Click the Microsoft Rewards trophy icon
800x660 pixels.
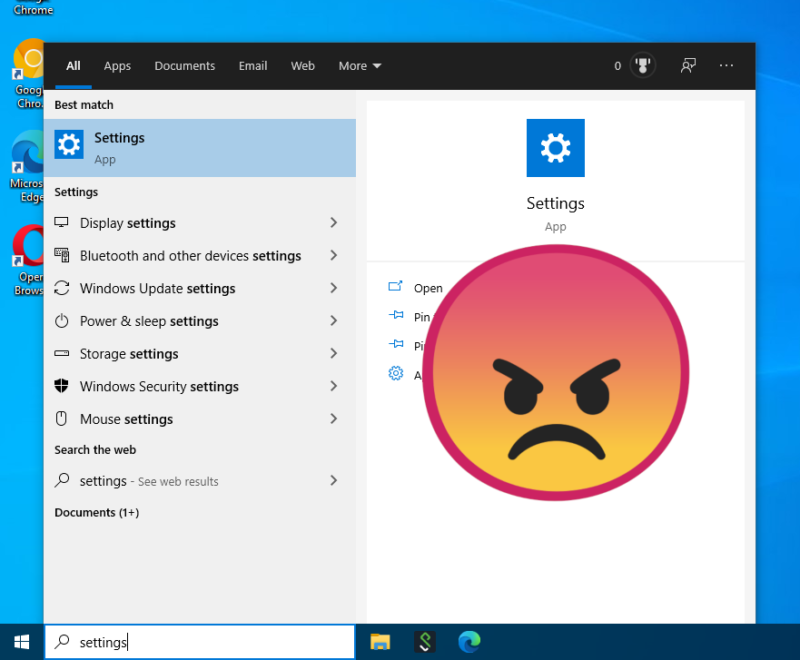642,65
